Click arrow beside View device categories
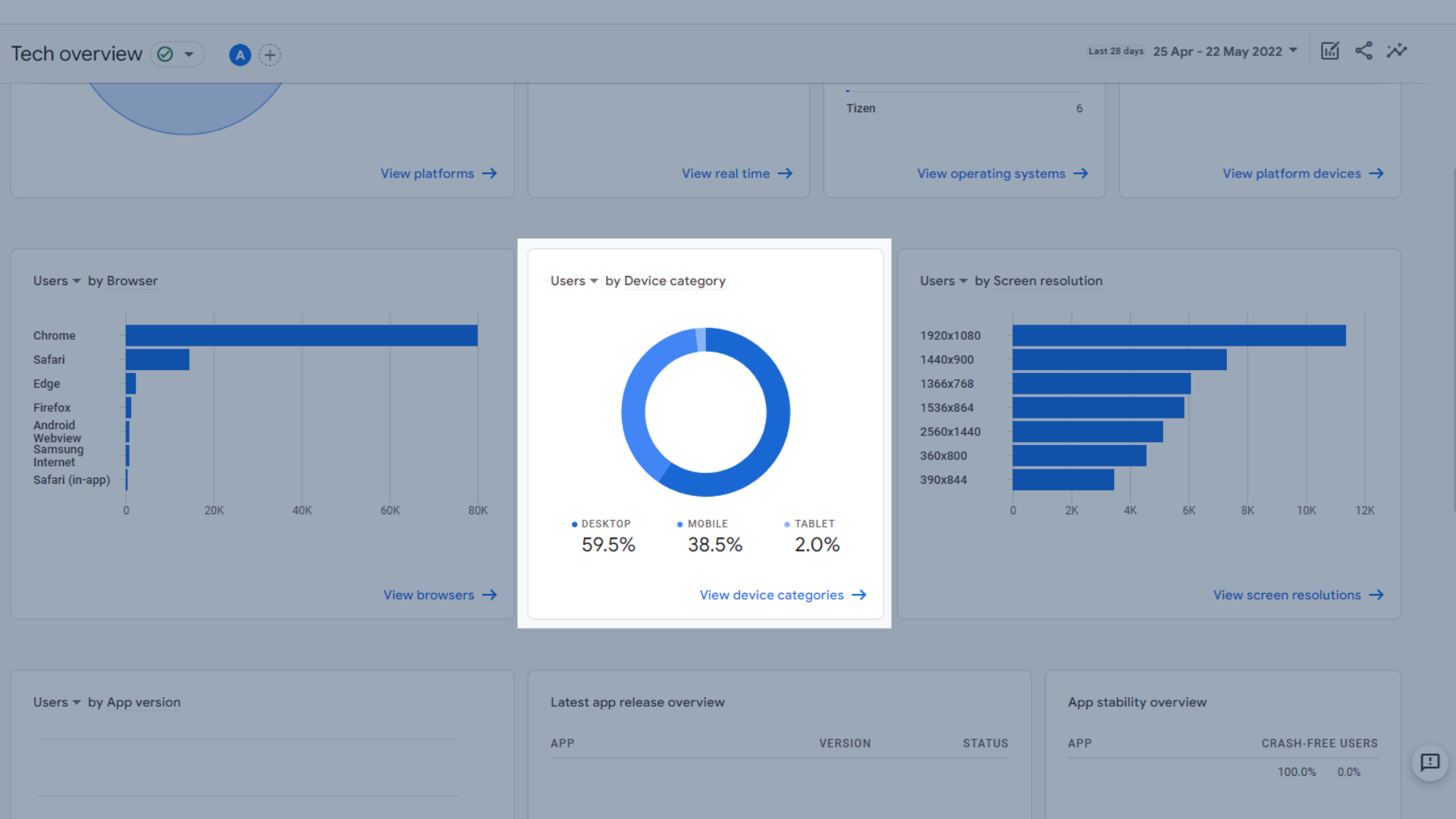Viewport: 1456px width, 819px height. pyautogui.click(x=859, y=595)
